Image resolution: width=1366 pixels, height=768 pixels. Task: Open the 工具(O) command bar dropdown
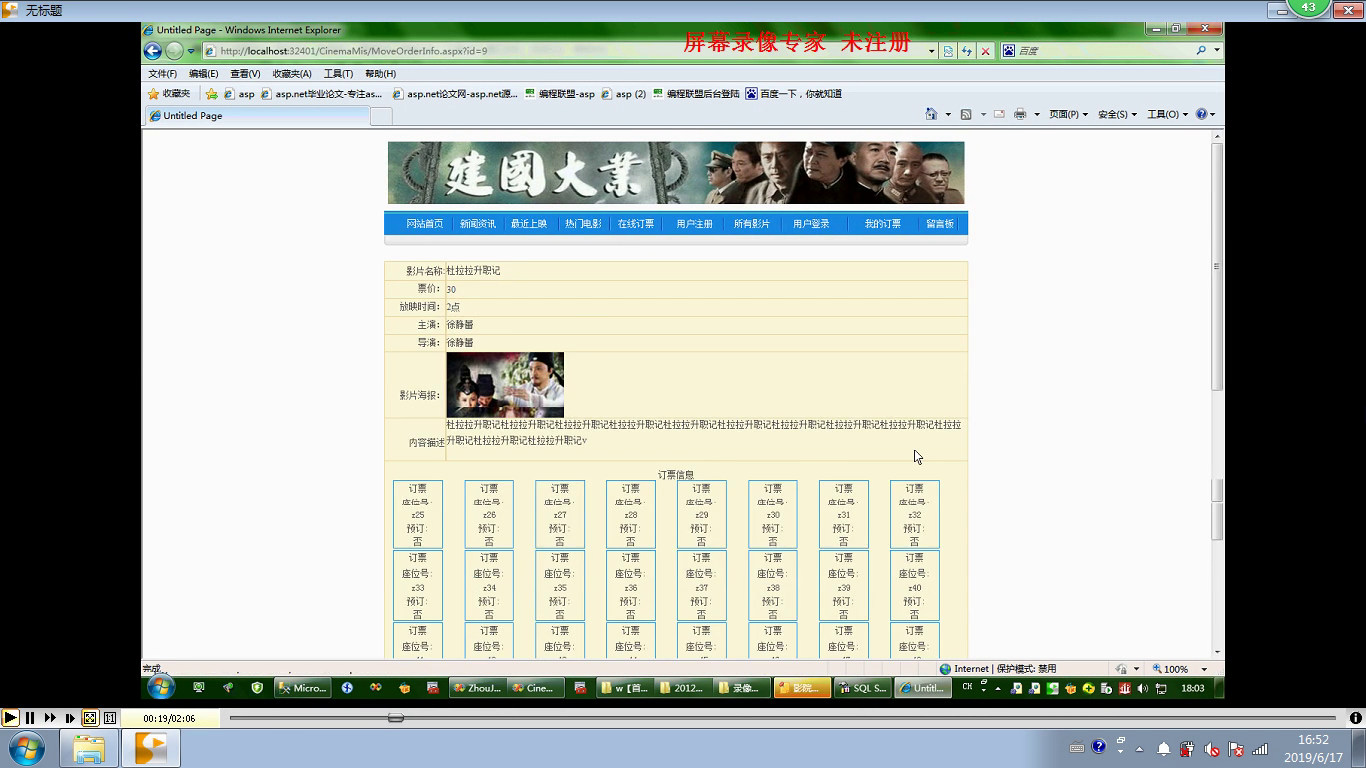(1167, 114)
